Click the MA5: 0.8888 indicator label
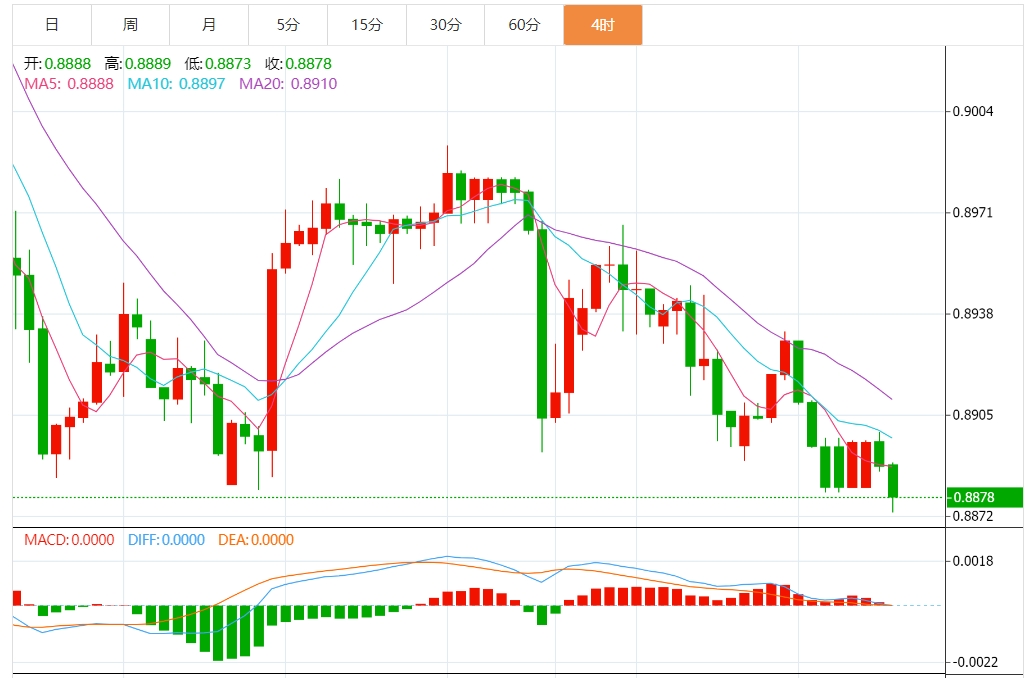The image size is (1035, 678). coord(69,84)
